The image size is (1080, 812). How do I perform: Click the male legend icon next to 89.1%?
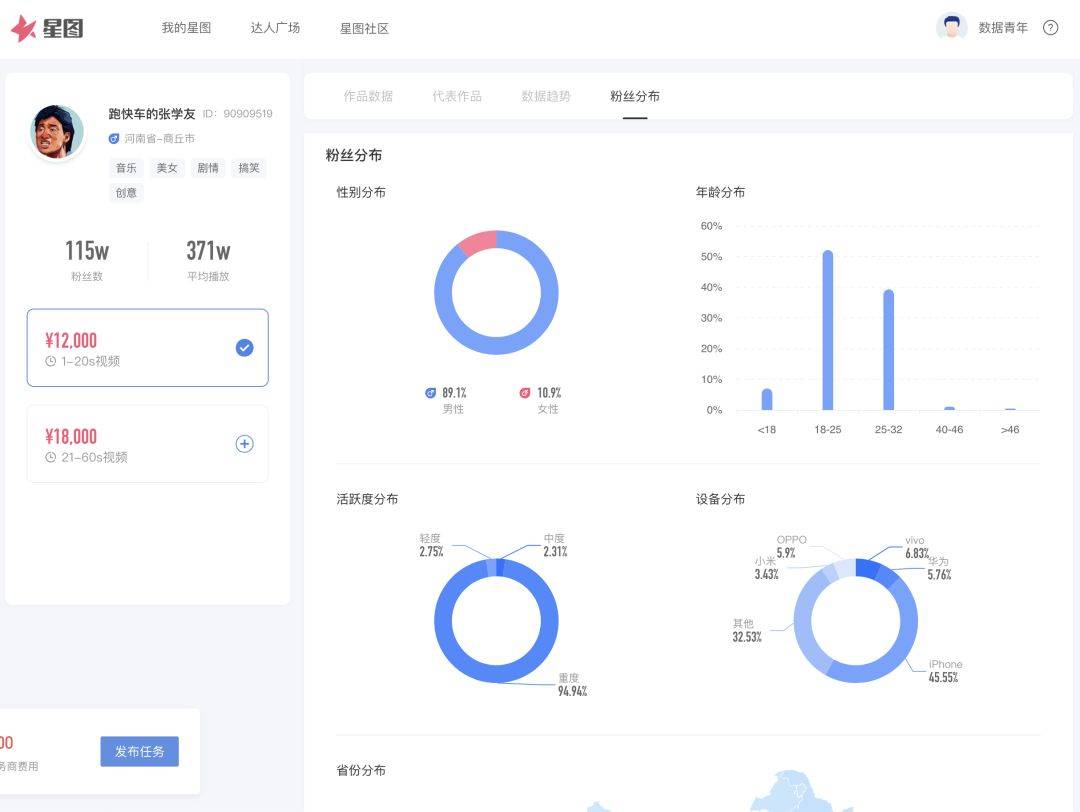point(430,393)
